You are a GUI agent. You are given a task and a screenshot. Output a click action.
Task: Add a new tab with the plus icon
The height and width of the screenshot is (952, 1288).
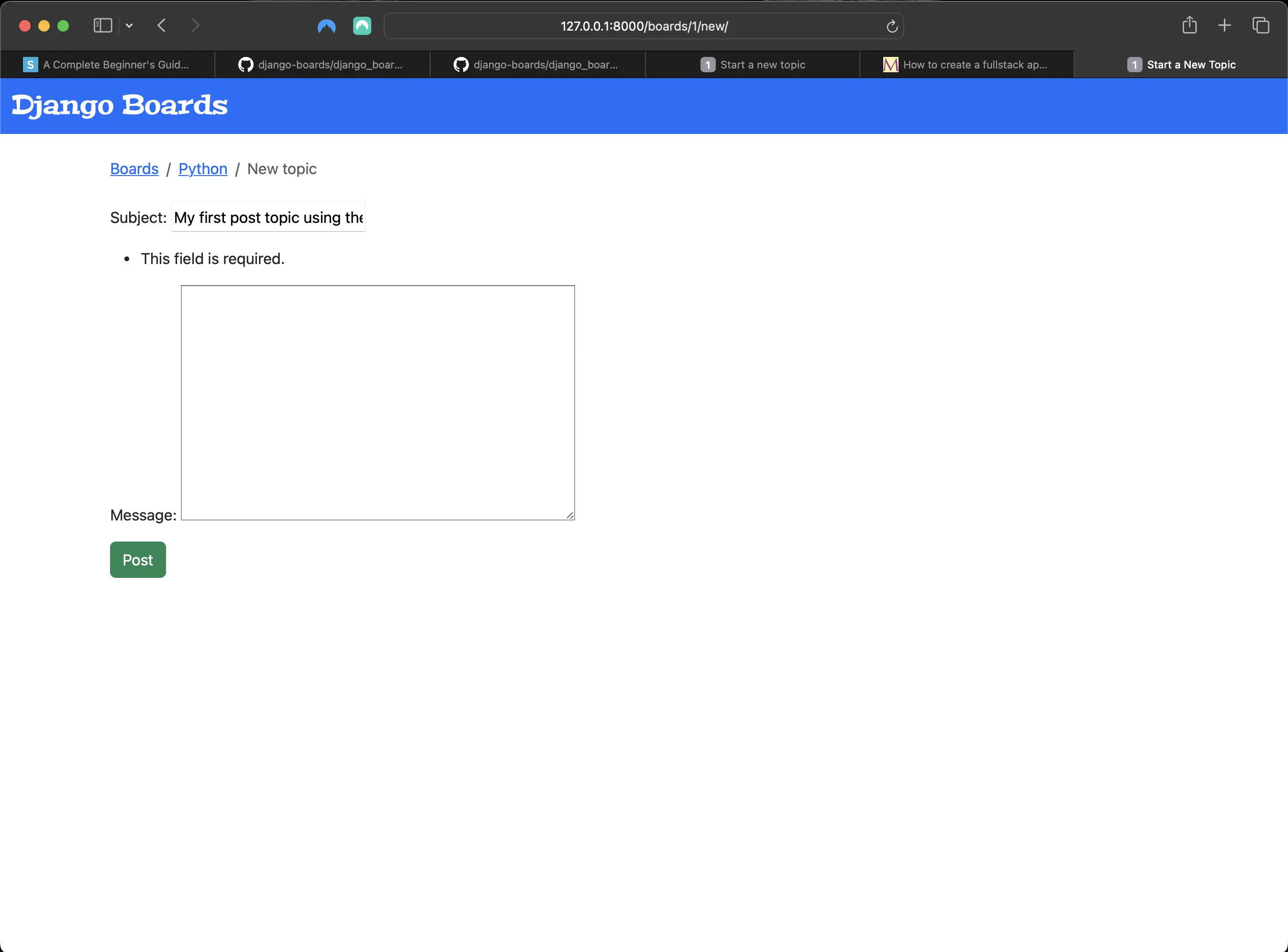(1225, 25)
